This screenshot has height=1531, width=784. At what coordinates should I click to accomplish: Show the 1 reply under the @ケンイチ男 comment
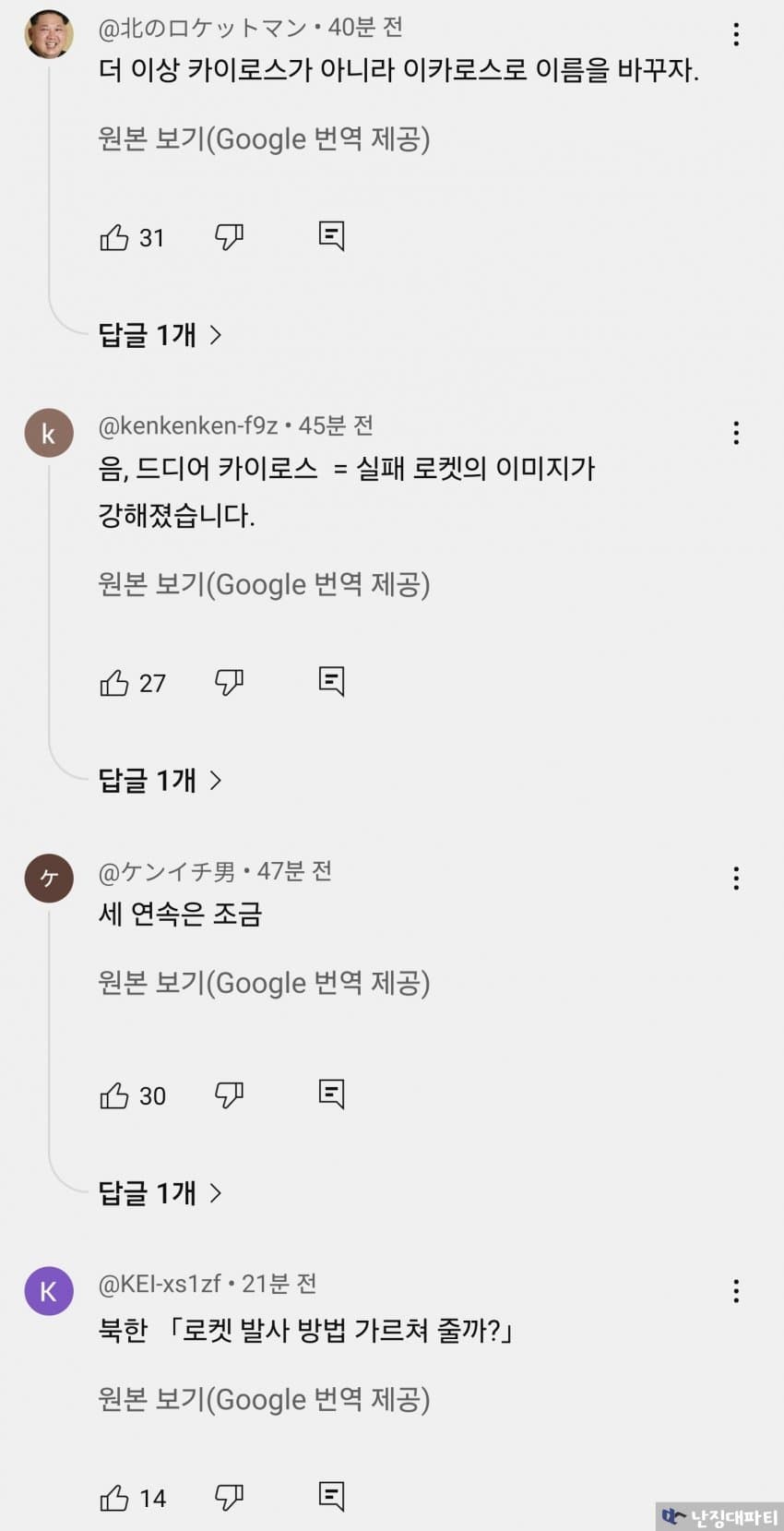click(x=160, y=1193)
